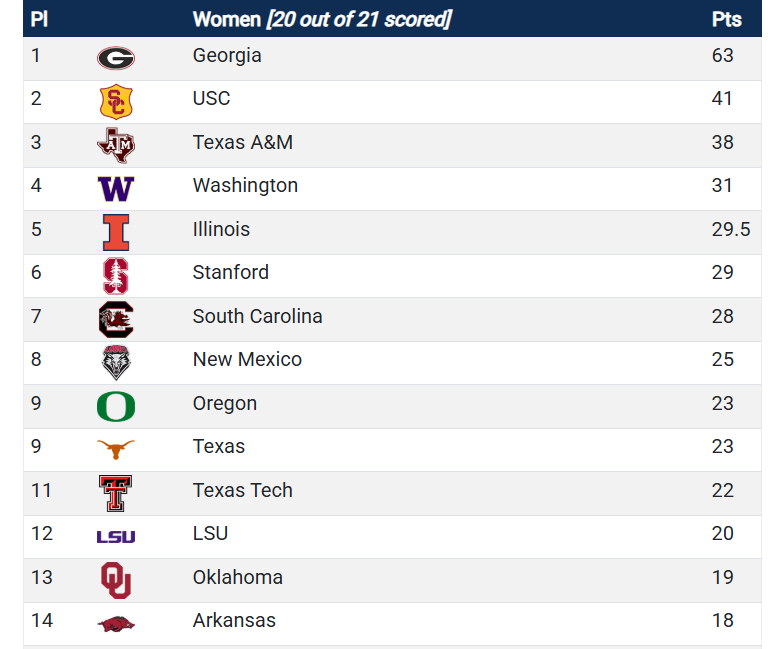Image resolution: width=768 pixels, height=649 pixels.
Task: Click the Oregon green O logo
Action: (116, 407)
